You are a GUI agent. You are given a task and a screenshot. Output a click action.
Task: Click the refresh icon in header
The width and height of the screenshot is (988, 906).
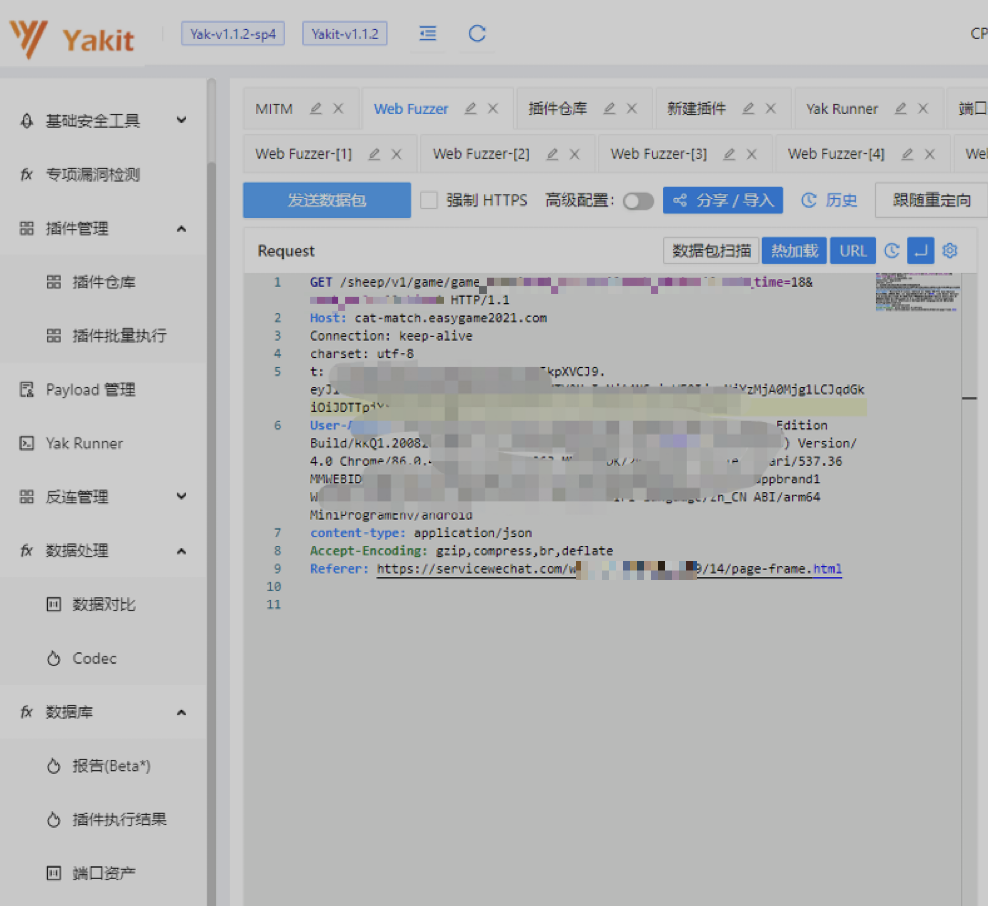tap(477, 33)
